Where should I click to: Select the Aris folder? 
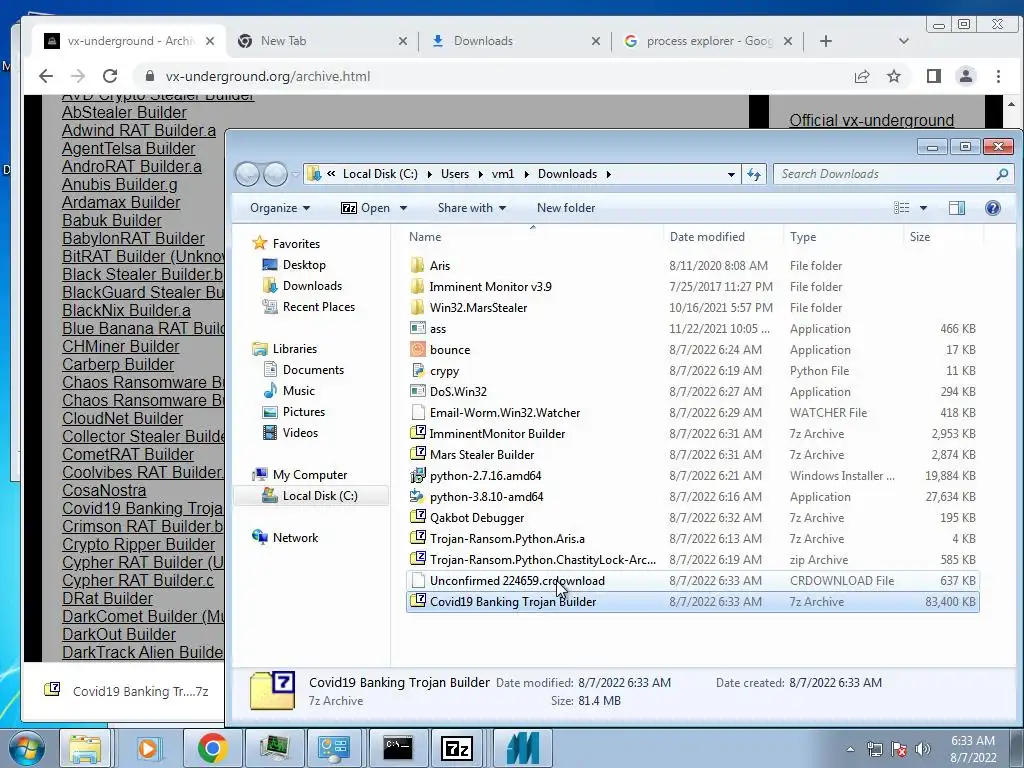click(440, 266)
